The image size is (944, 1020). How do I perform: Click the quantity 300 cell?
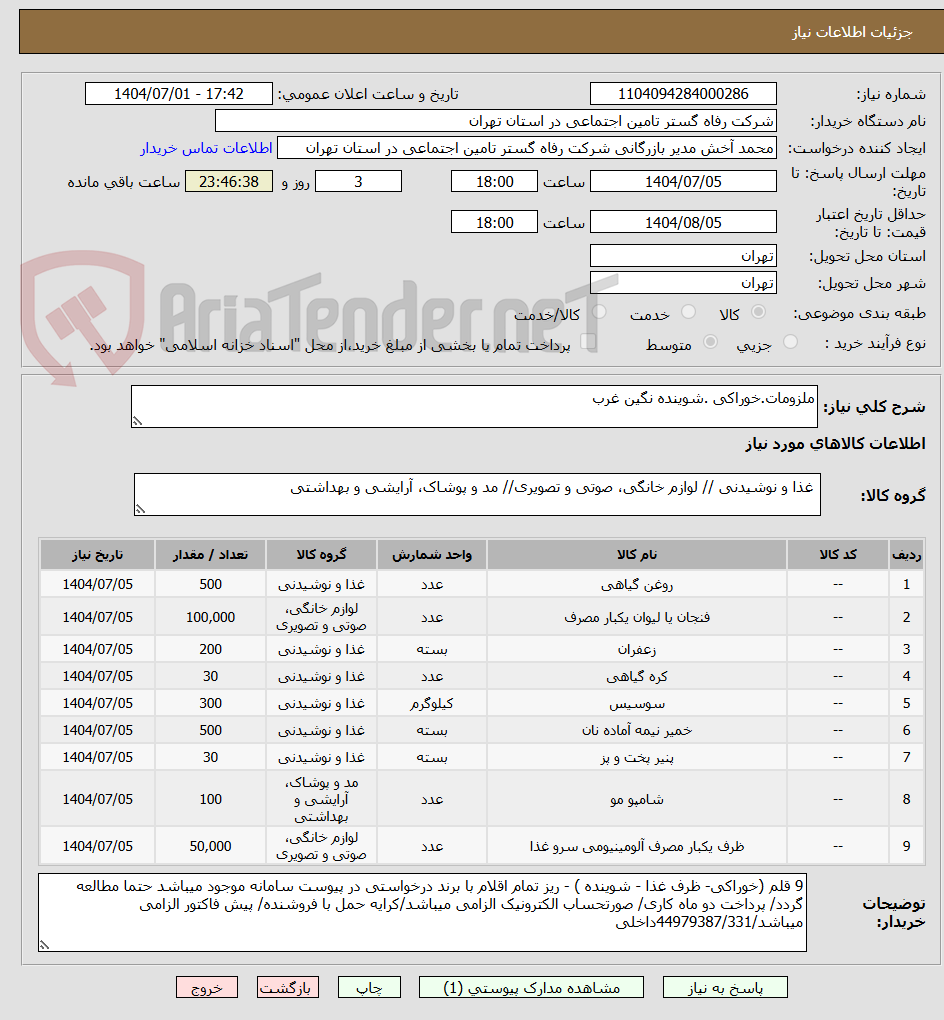210,704
